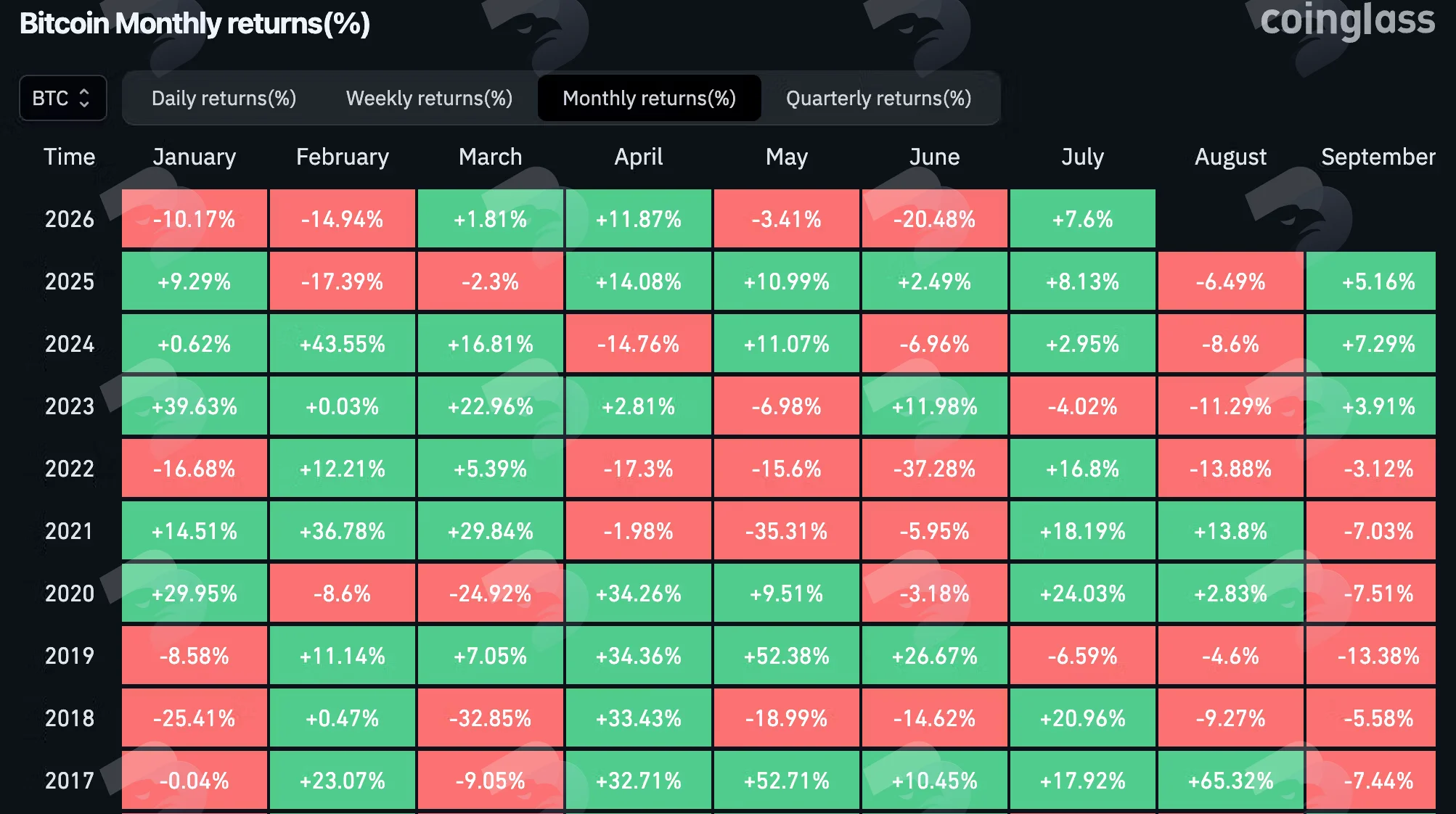The width and height of the screenshot is (1456, 814).
Task: Open the BTC coin selector dropdown
Action: coord(62,98)
